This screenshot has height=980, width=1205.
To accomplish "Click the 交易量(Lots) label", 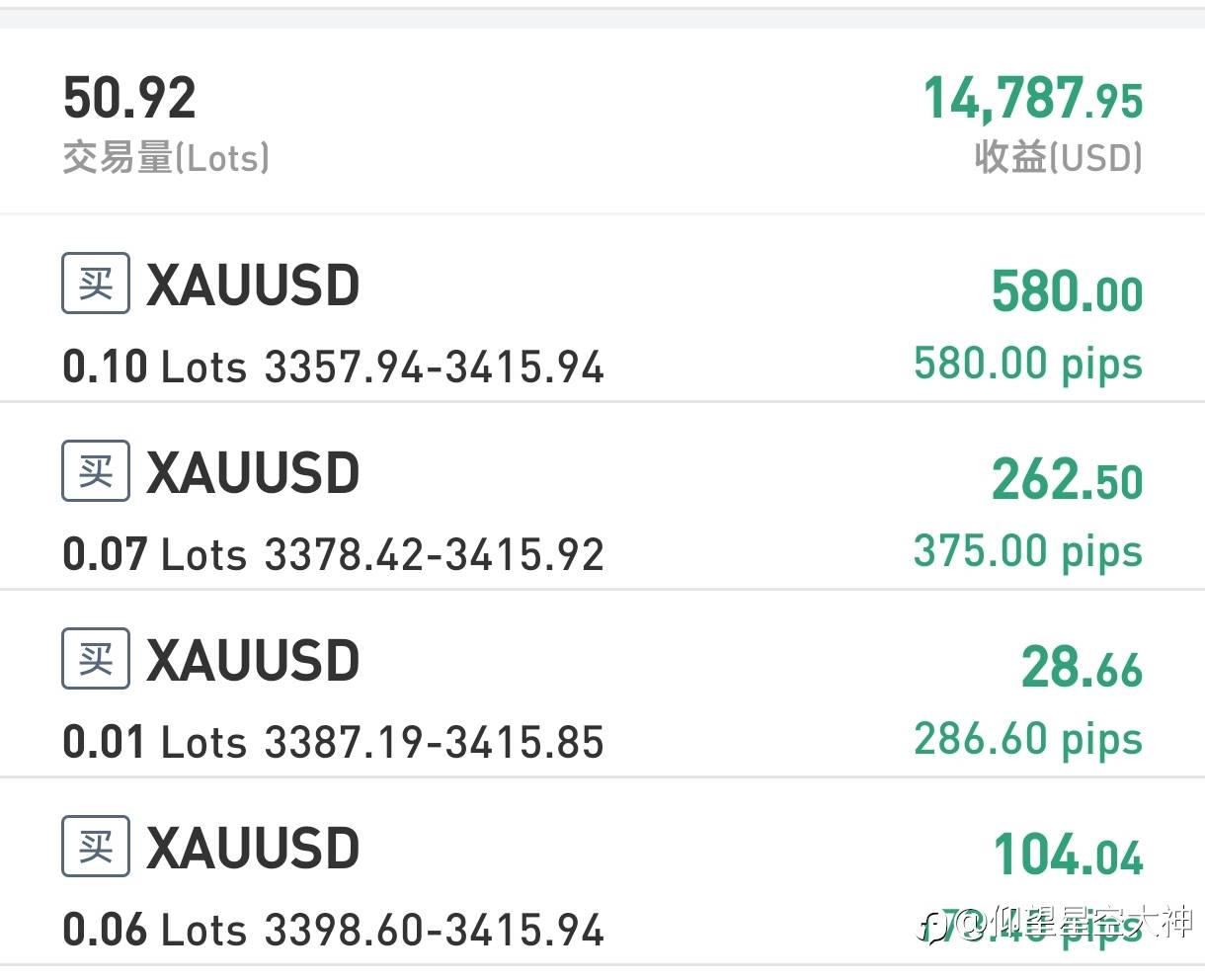I will (166, 158).
